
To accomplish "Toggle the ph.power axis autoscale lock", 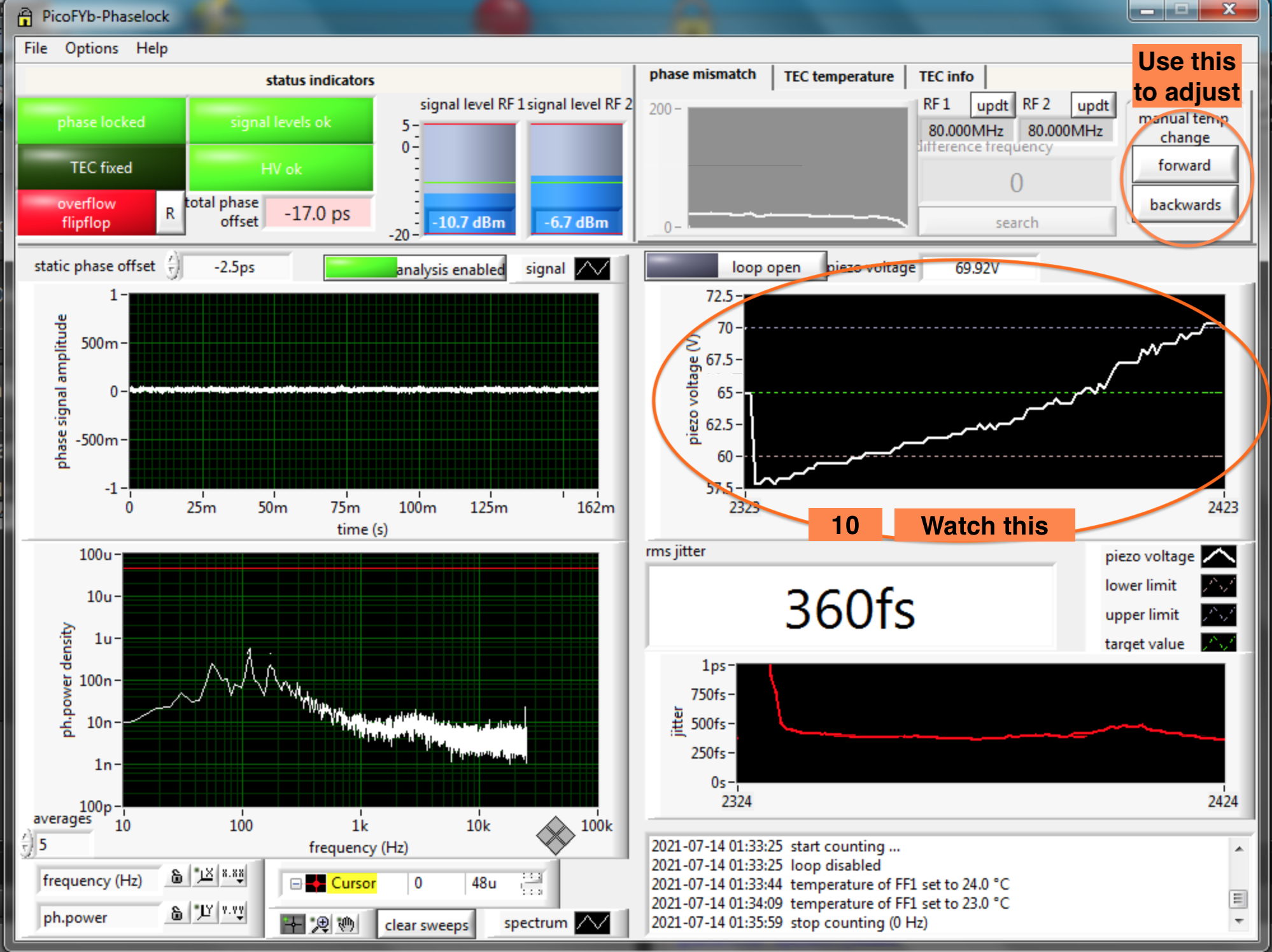I will point(177,913).
